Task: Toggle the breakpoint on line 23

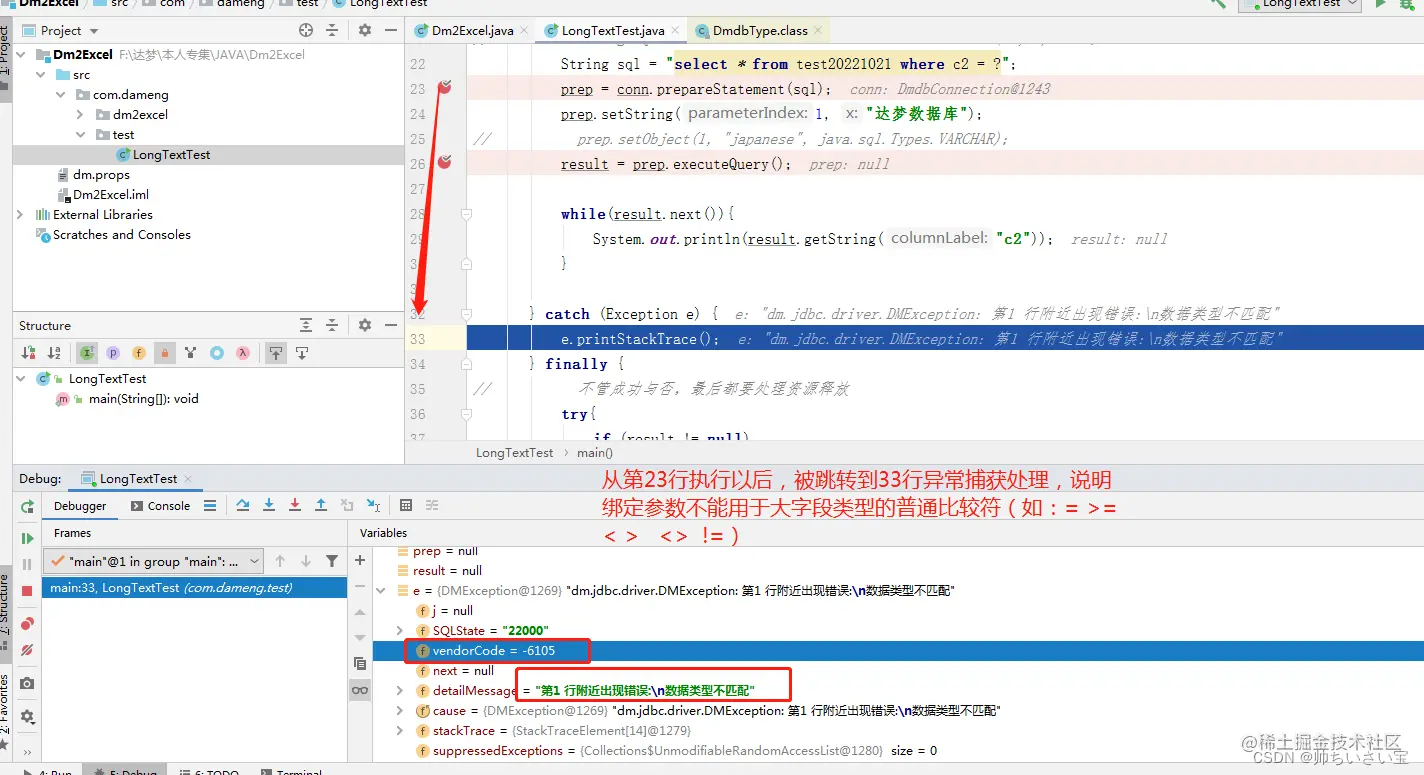Action: [445, 88]
